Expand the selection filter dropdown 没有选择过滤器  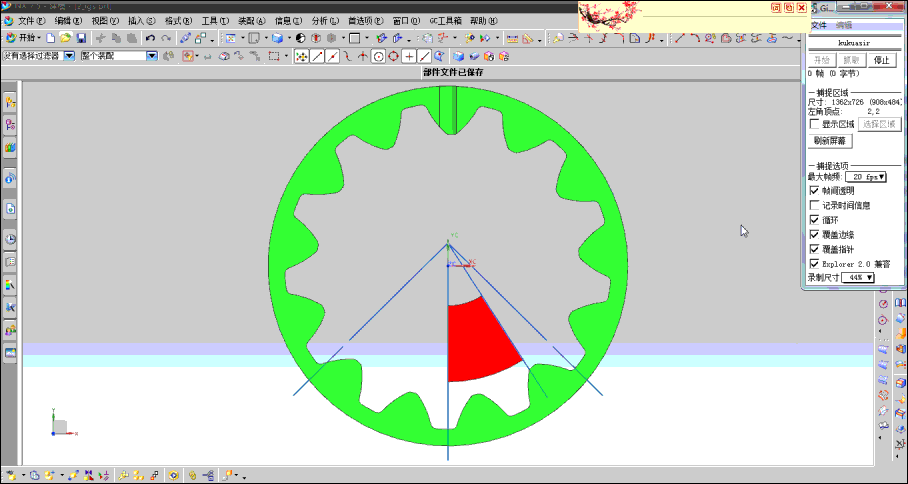pyautogui.click(x=69, y=56)
